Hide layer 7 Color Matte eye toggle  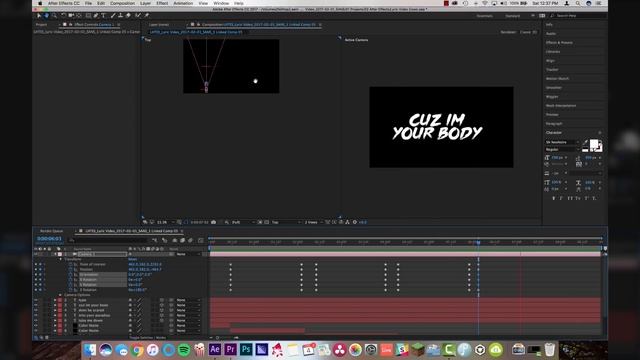(x=36, y=326)
